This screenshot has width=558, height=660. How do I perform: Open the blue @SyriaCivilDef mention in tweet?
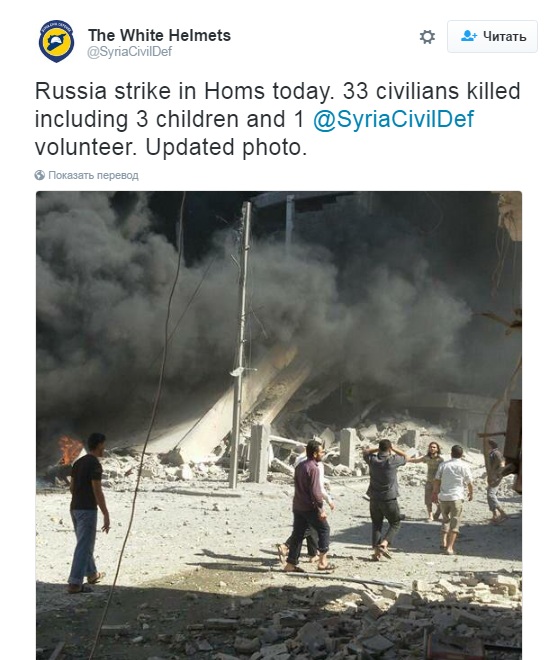click(x=393, y=119)
